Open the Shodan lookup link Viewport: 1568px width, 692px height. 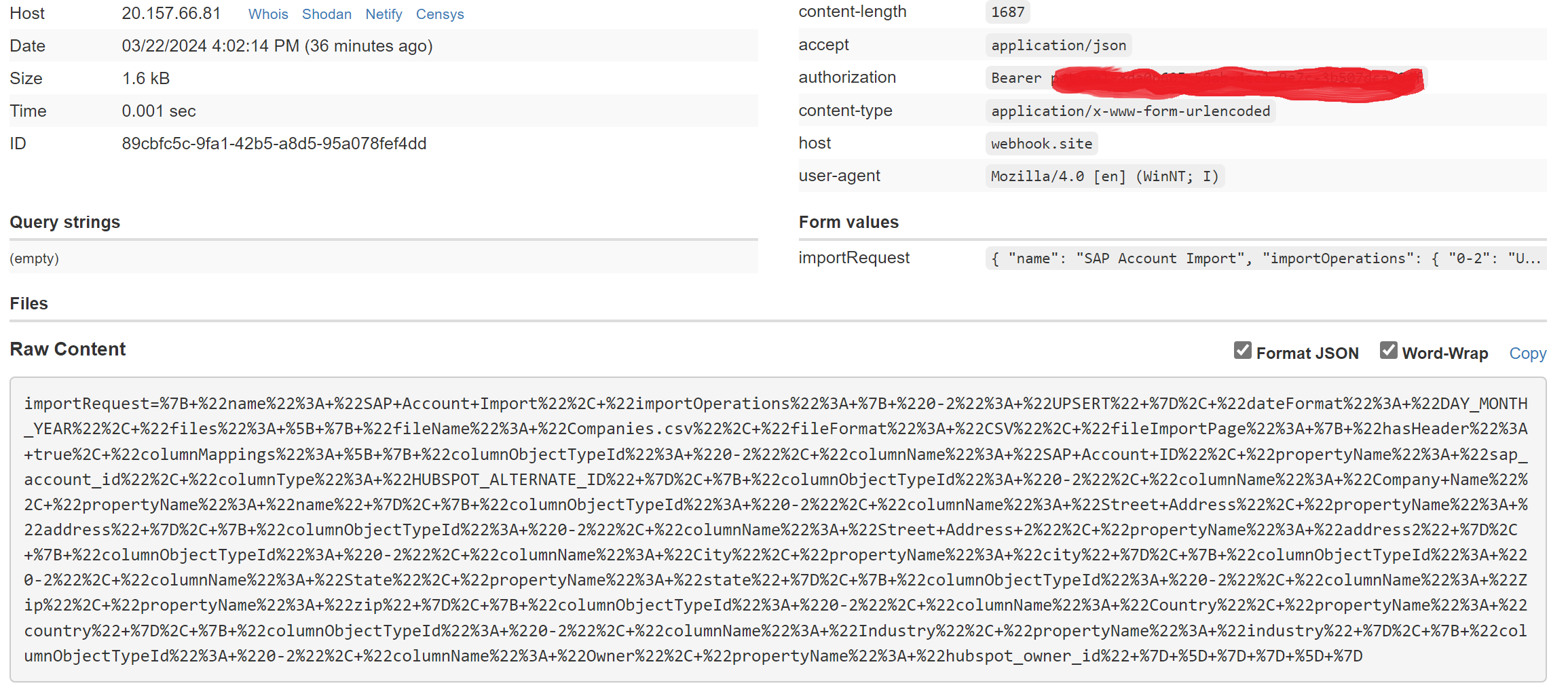tap(326, 14)
